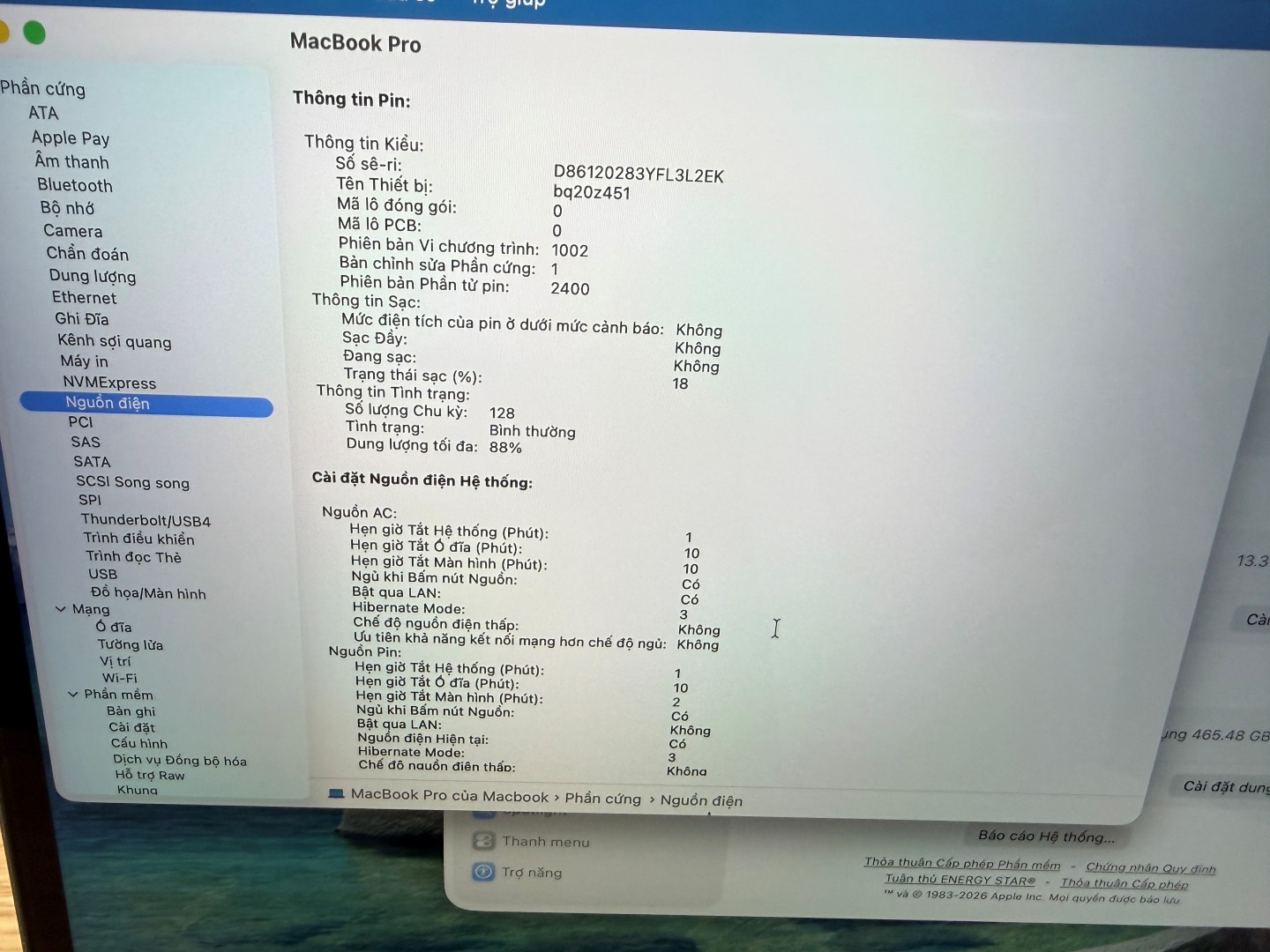
Task: Click cycle count value 128
Action: [x=502, y=413]
